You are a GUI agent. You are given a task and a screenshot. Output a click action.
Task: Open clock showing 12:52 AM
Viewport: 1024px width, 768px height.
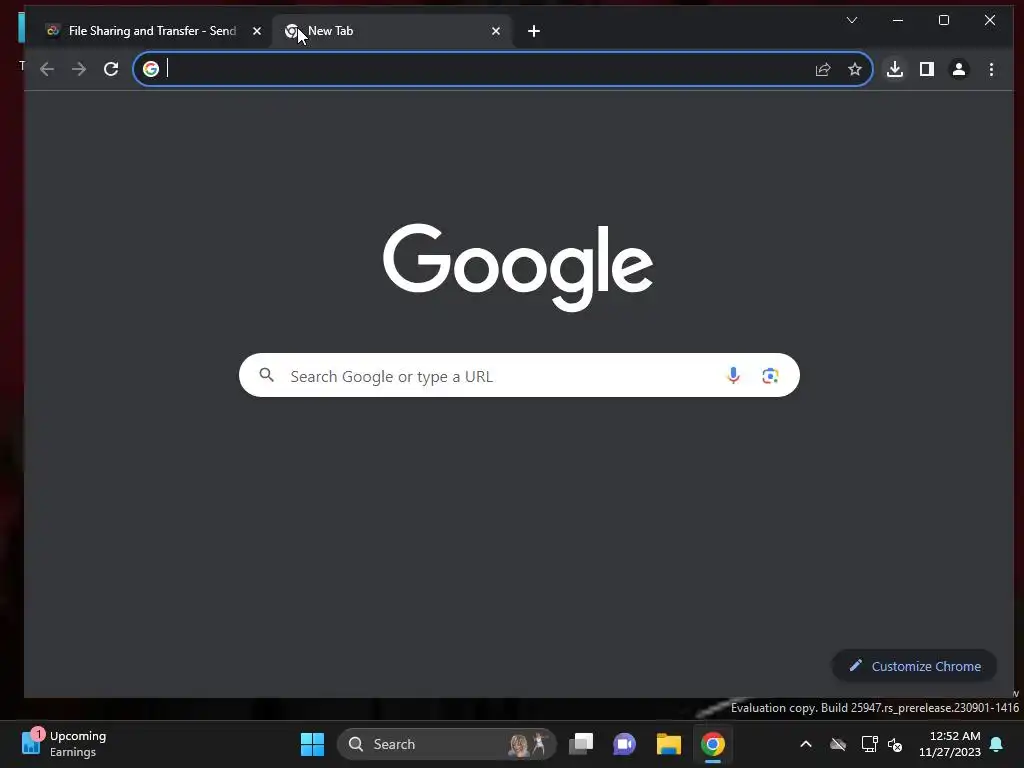click(x=950, y=744)
